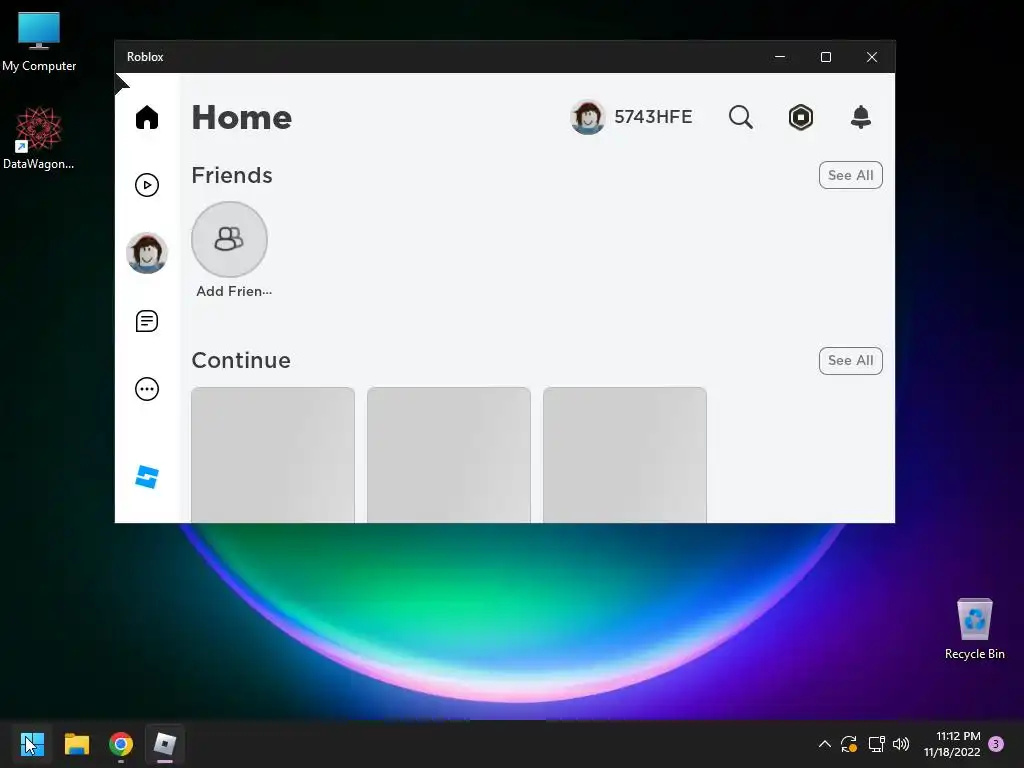The height and width of the screenshot is (768, 1024).
Task: Click the sync update tray icon
Action: click(x=849, y=744)
